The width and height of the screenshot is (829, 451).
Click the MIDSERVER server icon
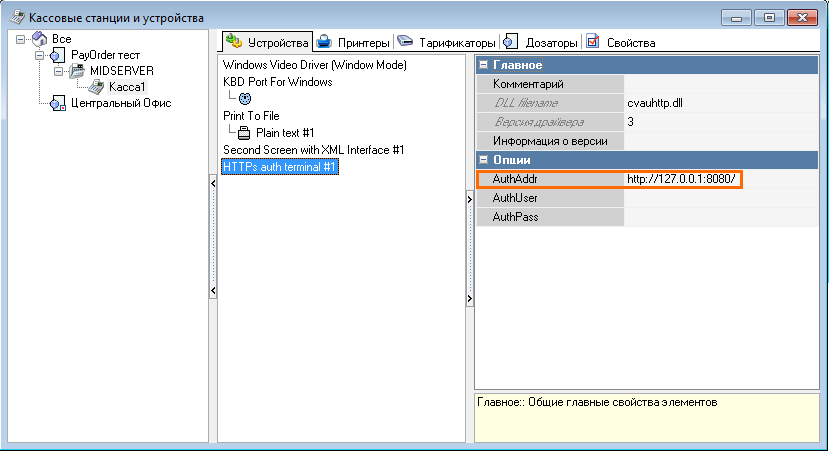pyautogui.click(x=77, y=71)
